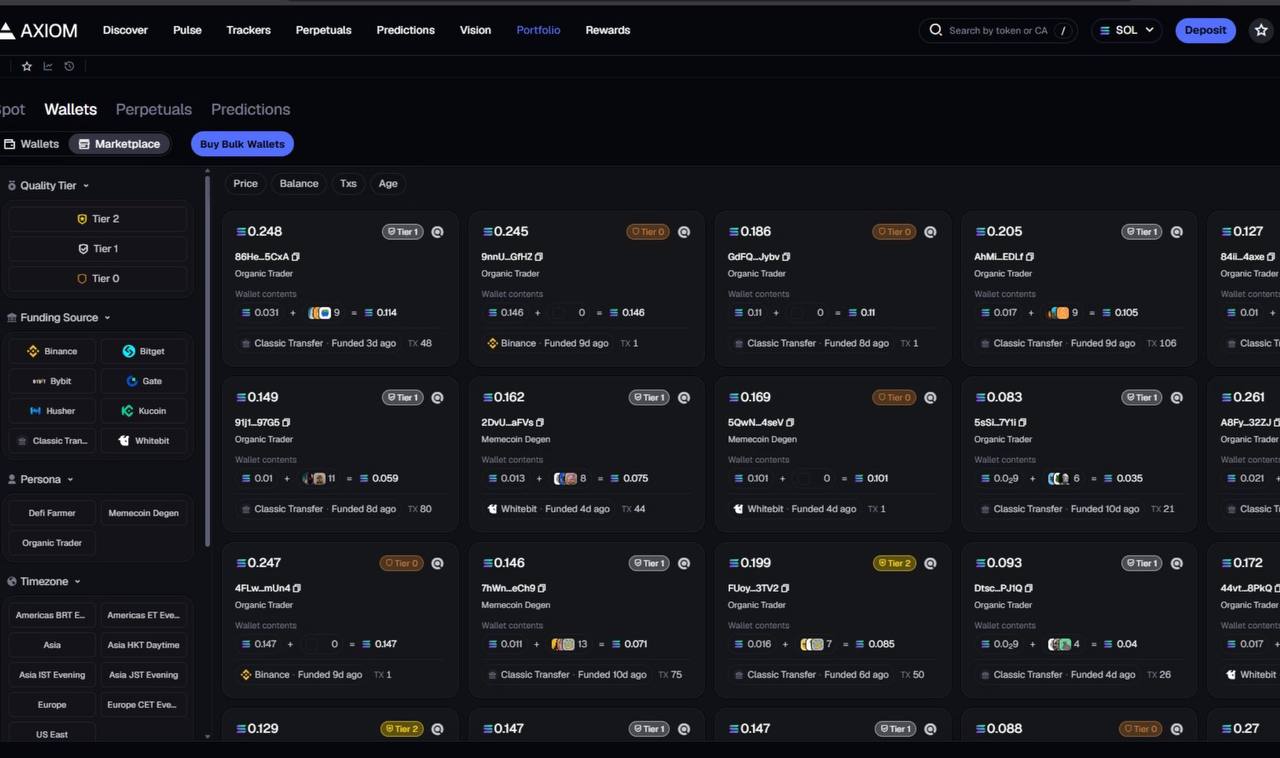Screen dimensions: 1280x758
Task: Copy wallet address 5sSi...7Y1i
Action: [x=1022, y=423]
